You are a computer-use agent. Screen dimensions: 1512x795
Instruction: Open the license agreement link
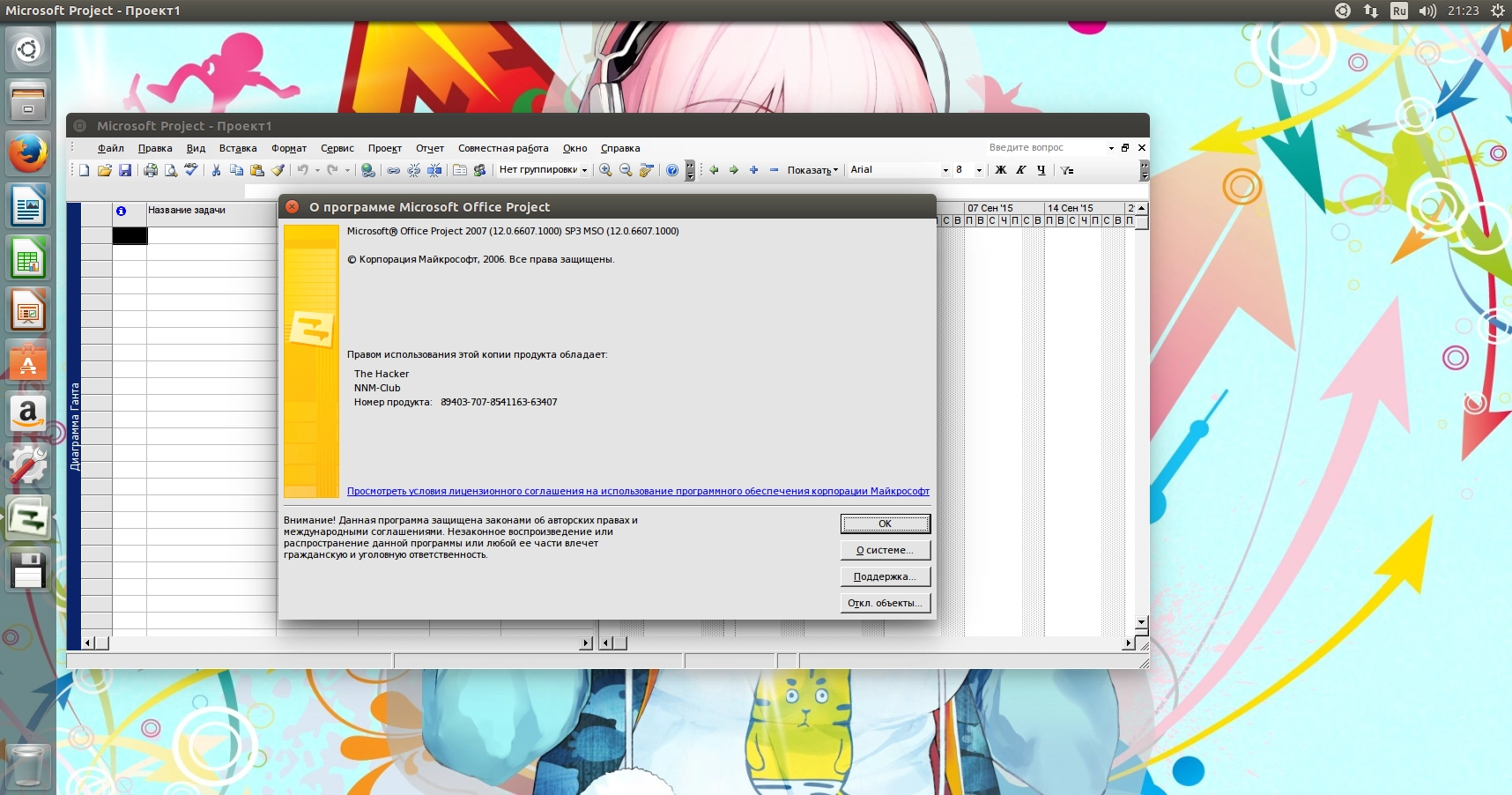(638, 492)
